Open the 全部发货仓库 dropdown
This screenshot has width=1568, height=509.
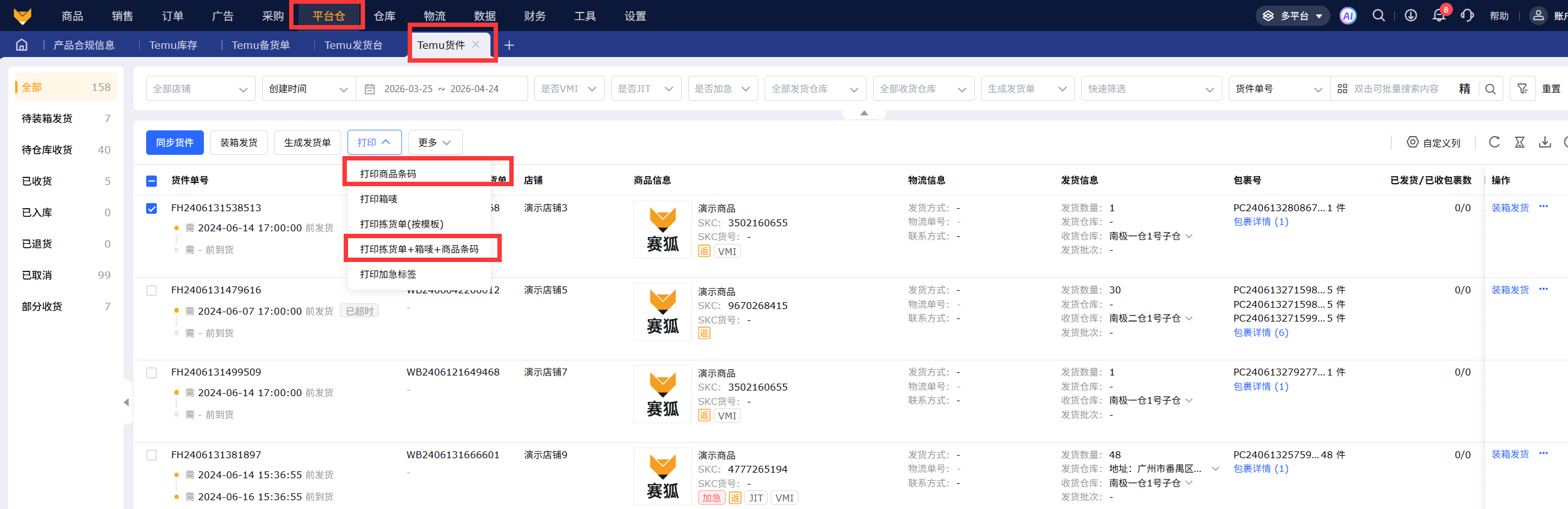point(815,89)
